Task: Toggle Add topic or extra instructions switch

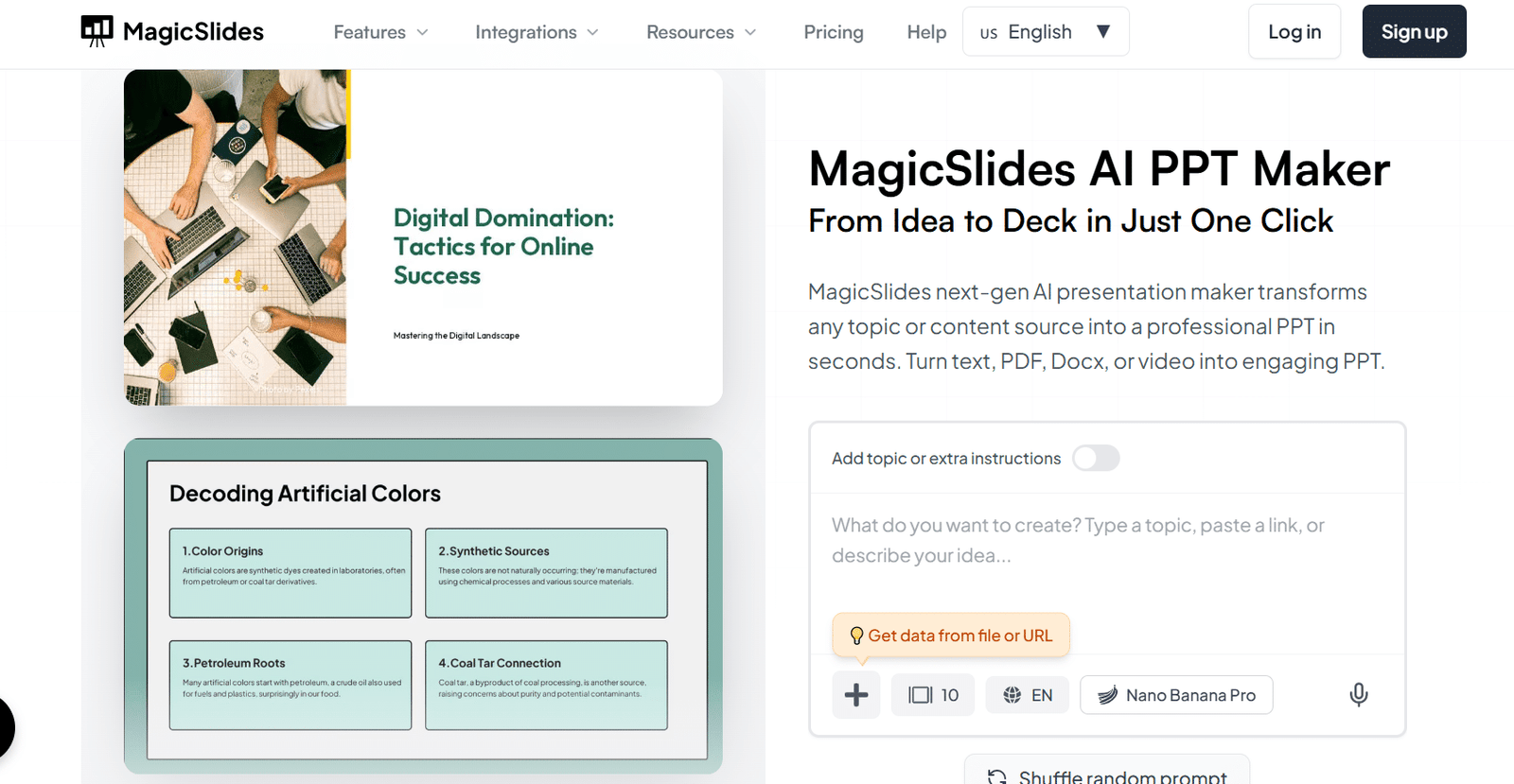Action: point(1096,459)
